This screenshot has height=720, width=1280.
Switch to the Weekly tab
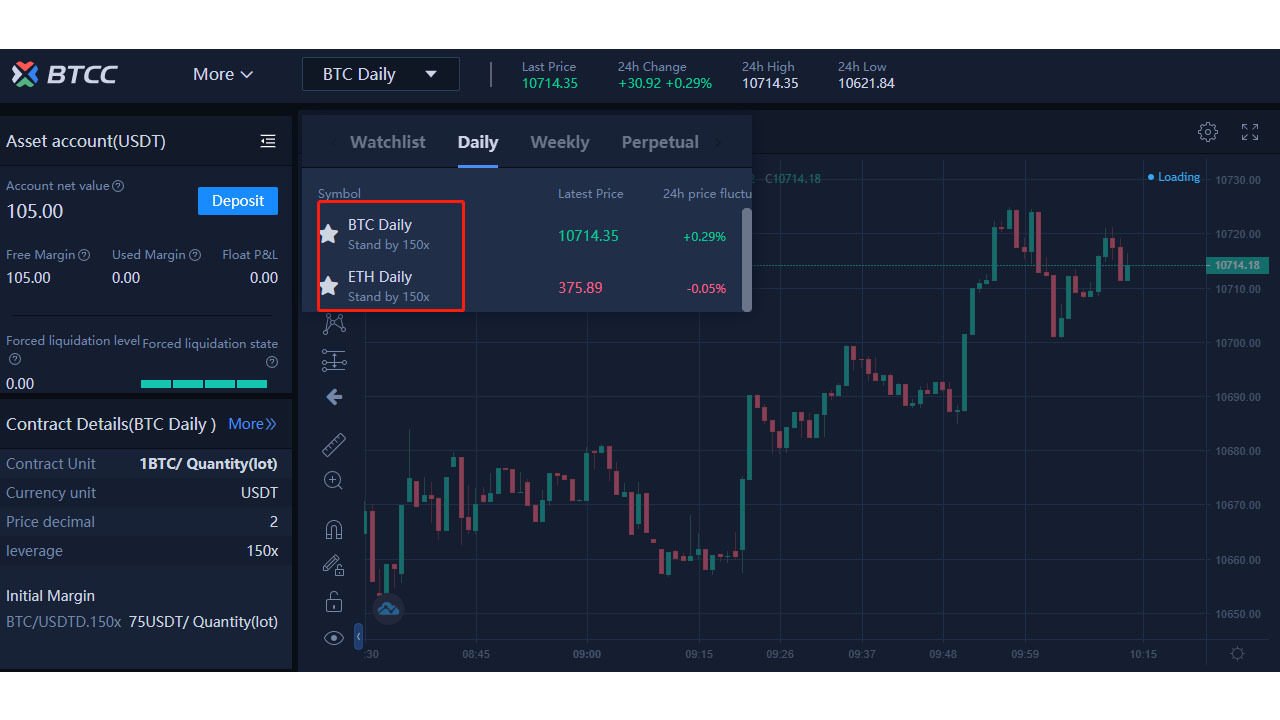pos(559,142)
